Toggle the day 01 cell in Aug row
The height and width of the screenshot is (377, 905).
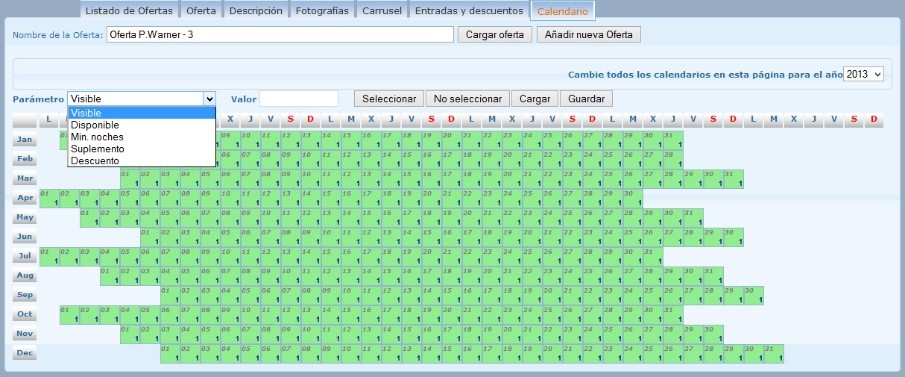[x=110, y=276]
